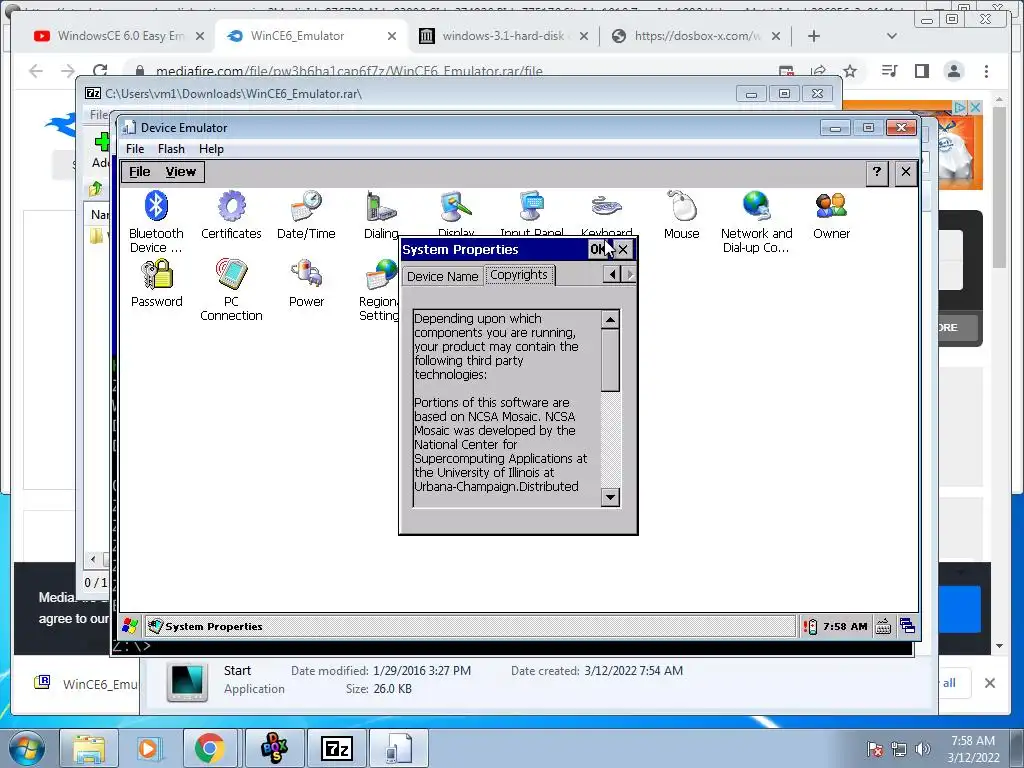The width and height of the screenshot is (1024, 768).
Task: Click the CE clock showing 7:58 AM
Action: tap(845, 626)
